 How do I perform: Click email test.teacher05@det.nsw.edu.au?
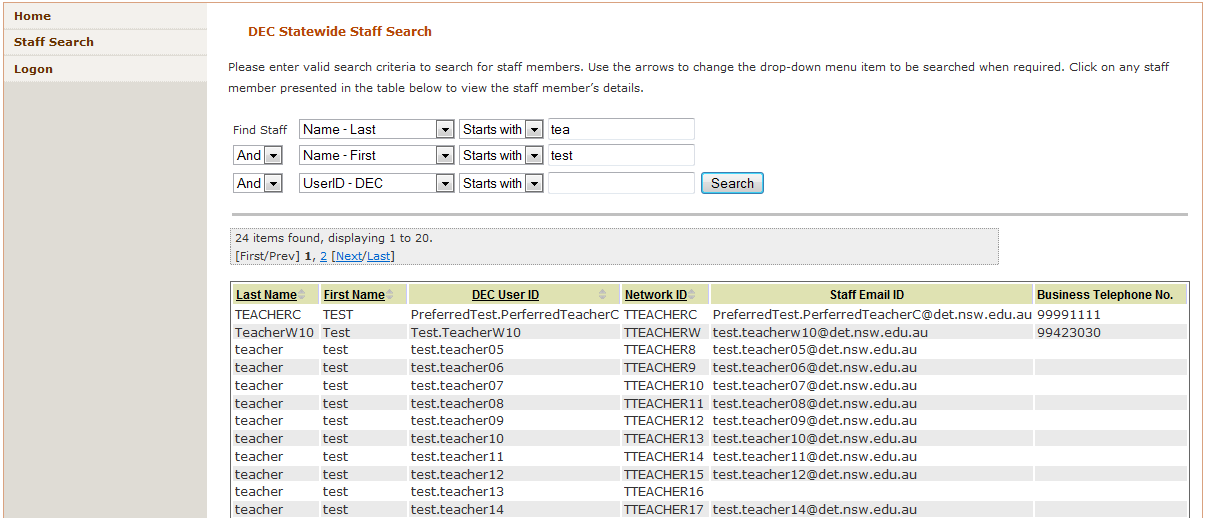coord(814,350)
